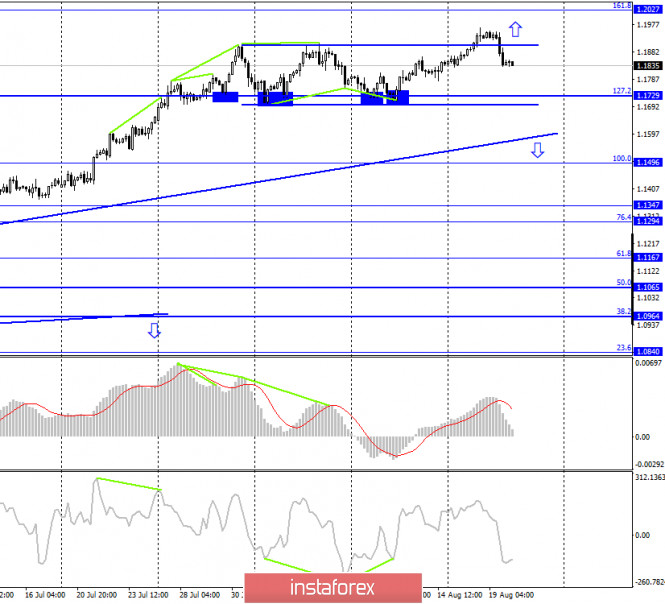Click the current price label 1.1835
The image size is (665, 604).
pyautogui.click(x=647, y=65)
